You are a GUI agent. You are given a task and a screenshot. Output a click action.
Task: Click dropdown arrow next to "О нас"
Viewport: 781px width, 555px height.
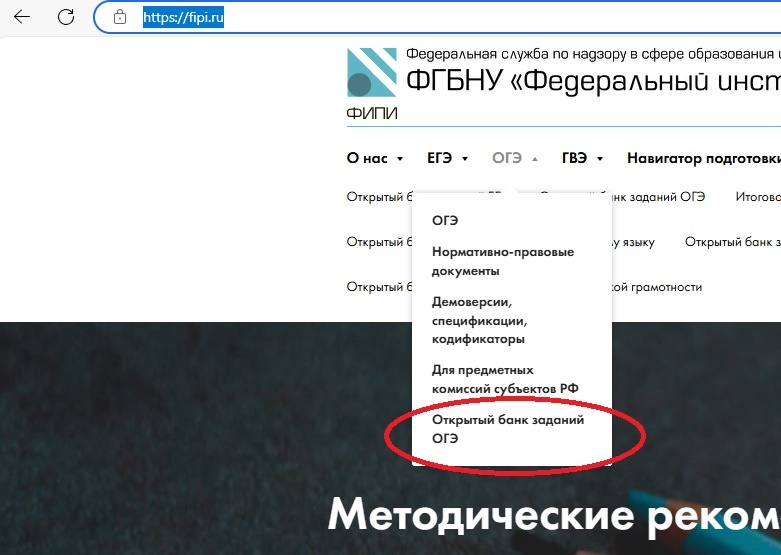pyautogui.click(x=399, y=159)
